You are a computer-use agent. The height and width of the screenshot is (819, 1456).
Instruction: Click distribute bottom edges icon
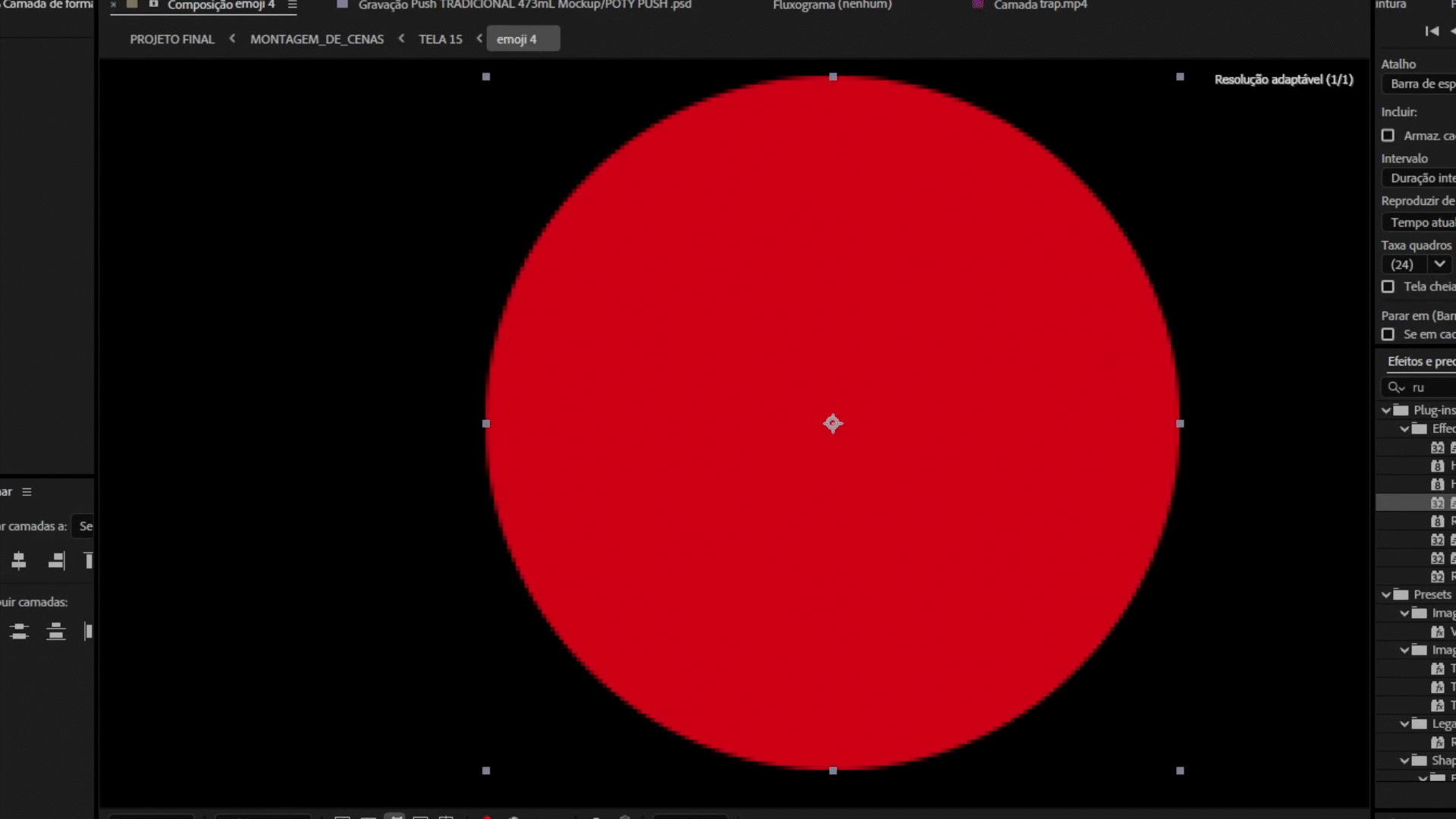click(x=56, y=632)
